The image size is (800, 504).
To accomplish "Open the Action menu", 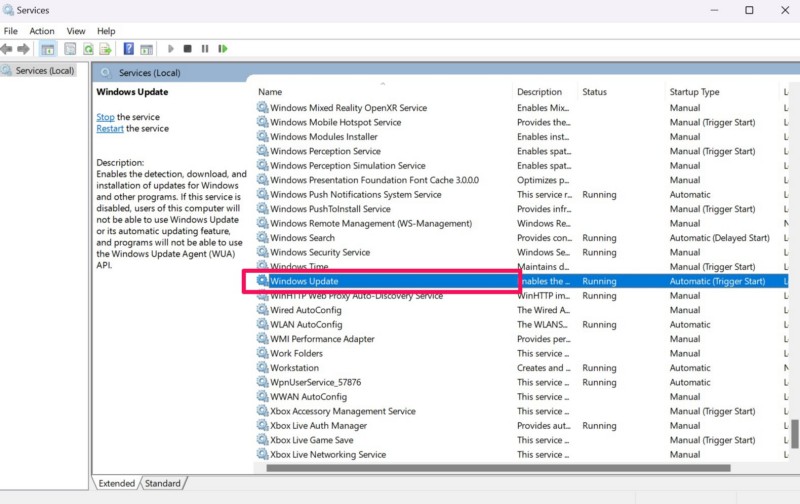I will [42, 31].
